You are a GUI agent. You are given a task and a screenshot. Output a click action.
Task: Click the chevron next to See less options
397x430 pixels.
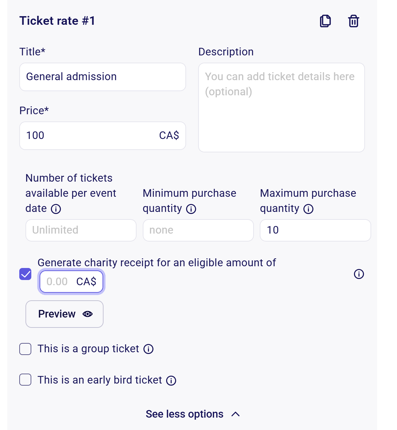(x=236, y=414)
